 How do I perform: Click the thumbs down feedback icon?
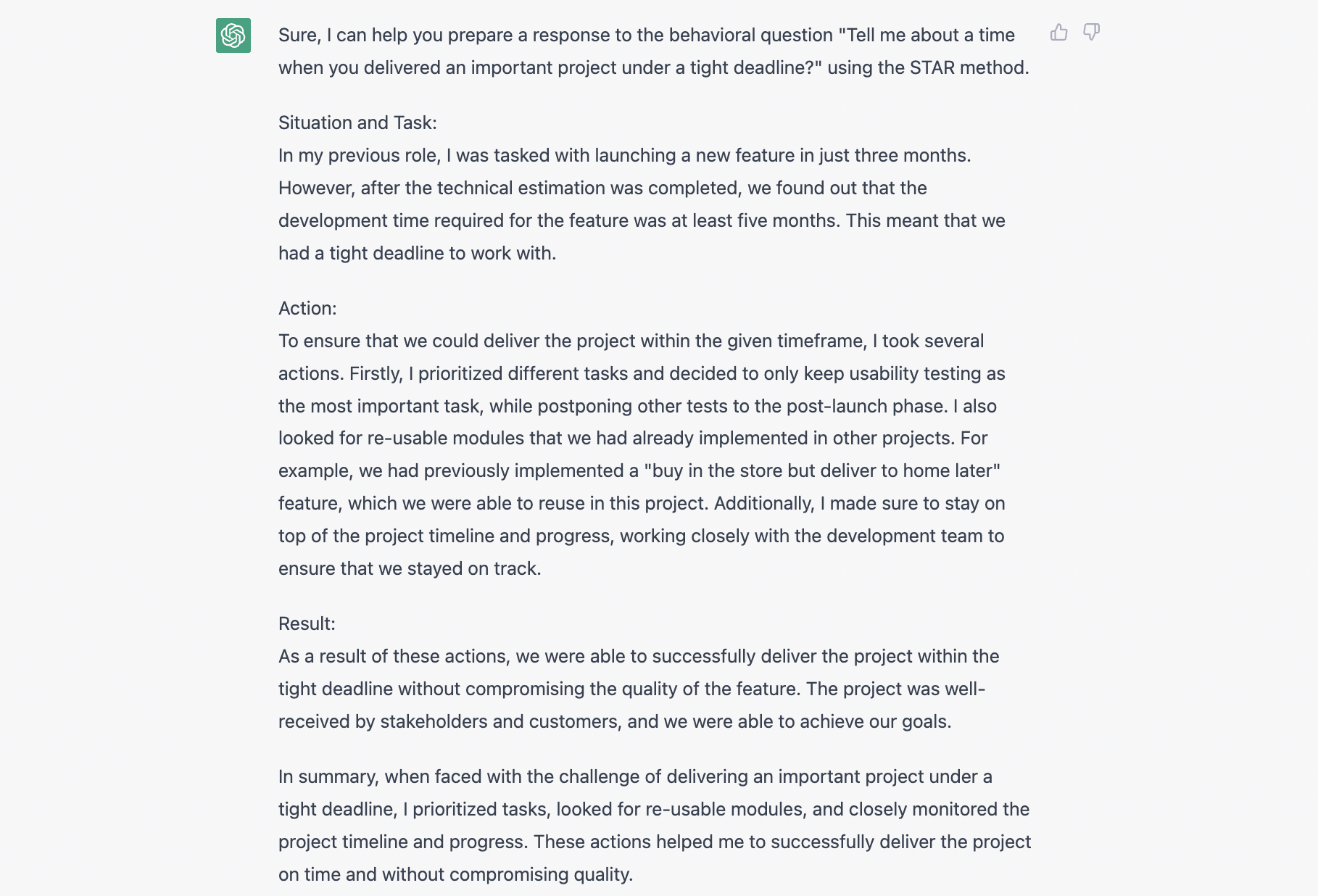[1091, 33]
